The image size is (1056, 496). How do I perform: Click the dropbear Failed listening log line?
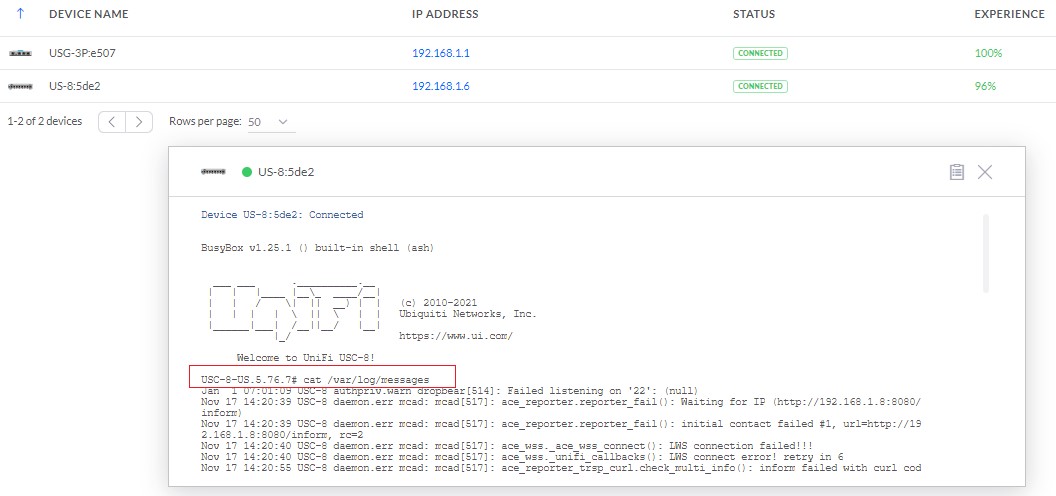point(449,391)
